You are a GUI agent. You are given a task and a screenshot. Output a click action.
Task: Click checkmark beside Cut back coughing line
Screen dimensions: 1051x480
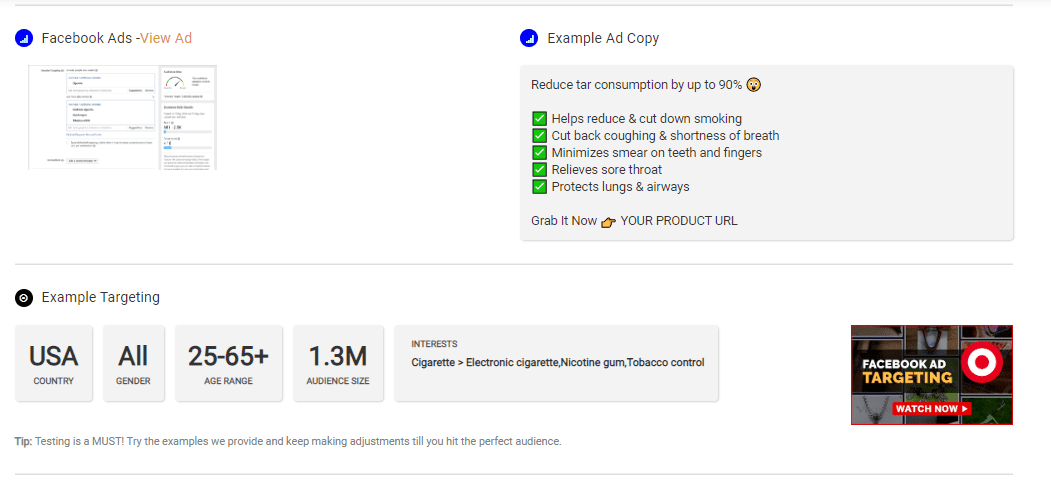(540, 135)
